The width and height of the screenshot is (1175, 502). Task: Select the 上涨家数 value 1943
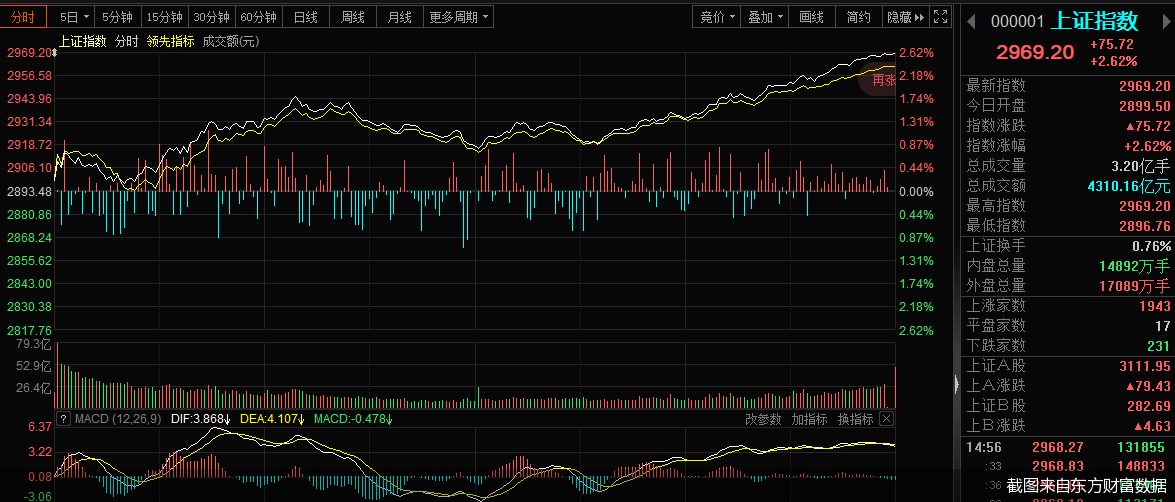(1154, 306)
